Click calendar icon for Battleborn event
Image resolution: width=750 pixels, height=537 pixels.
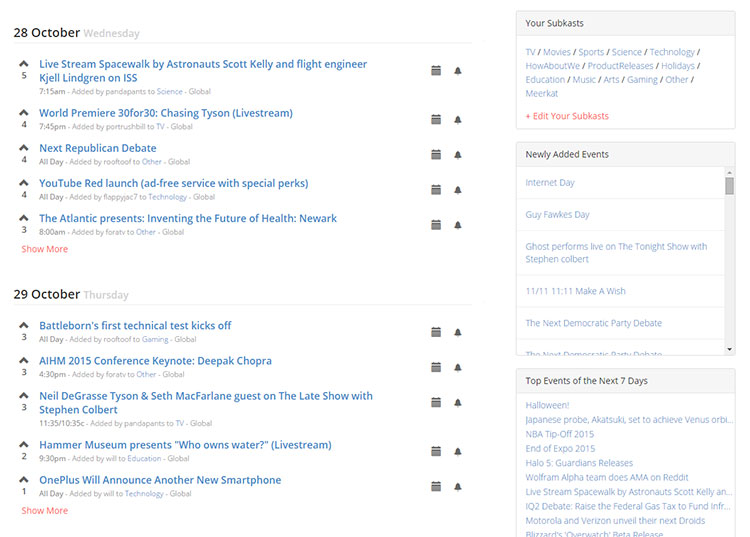click(x=436, y=332)
